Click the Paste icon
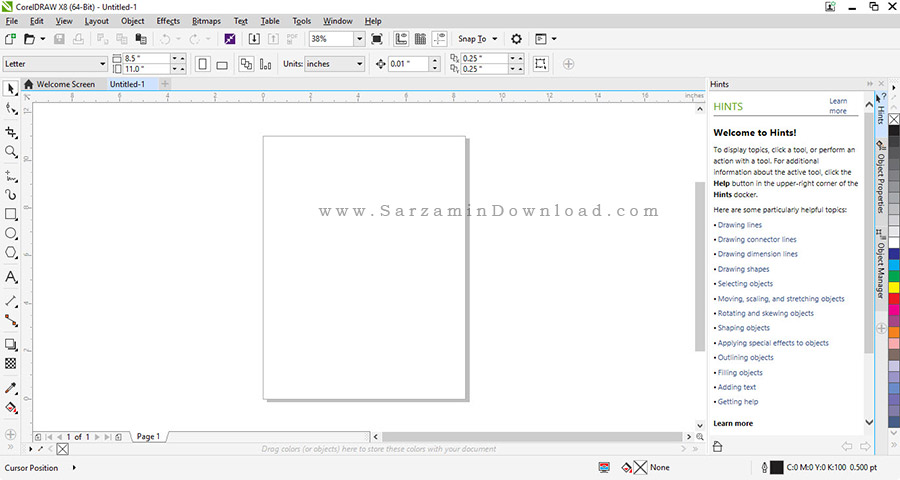 click(141, 39)
